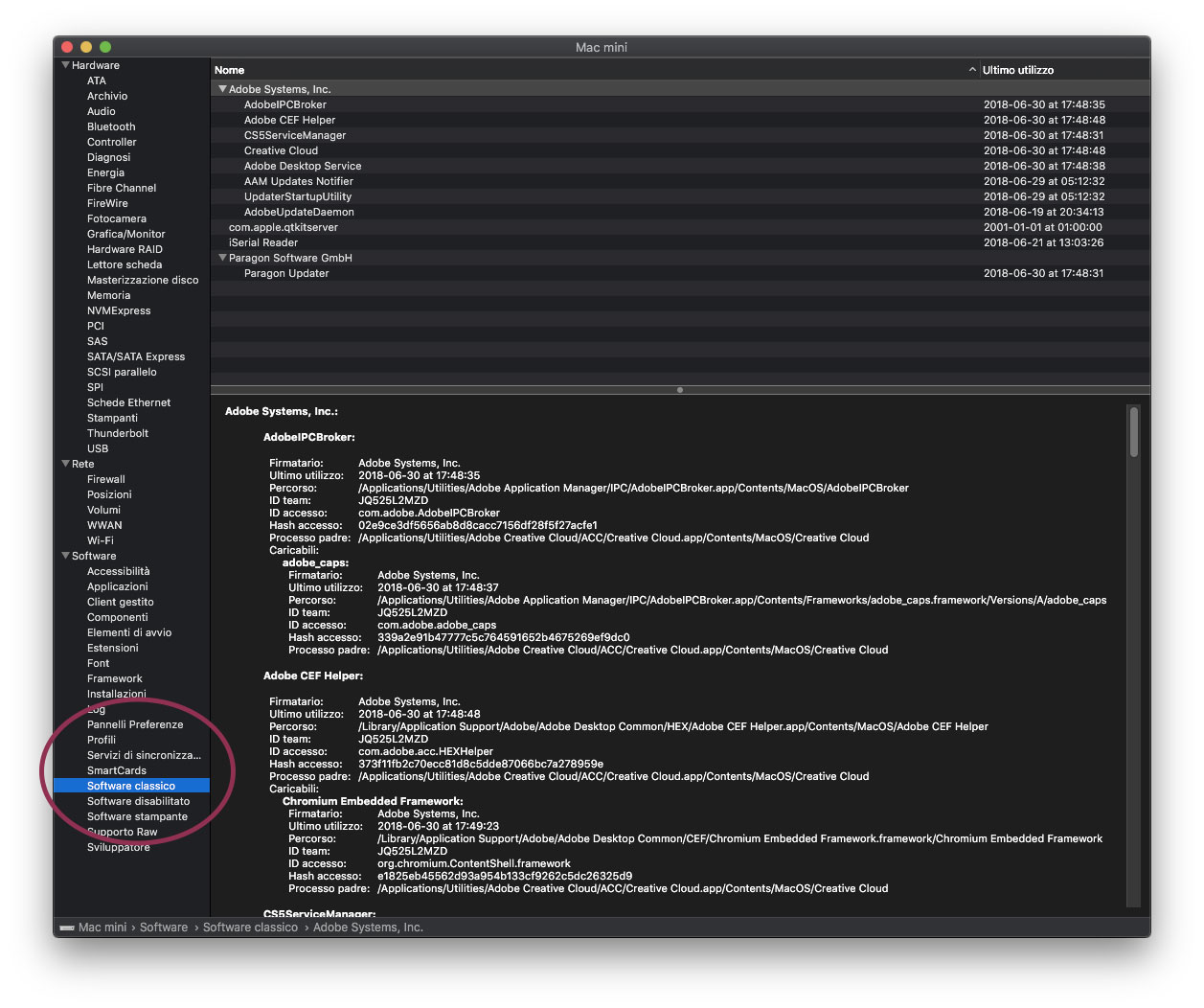Select Font in the sidebar
The height and width of the screenshot is (1008, 1204).
click(99, 663)
